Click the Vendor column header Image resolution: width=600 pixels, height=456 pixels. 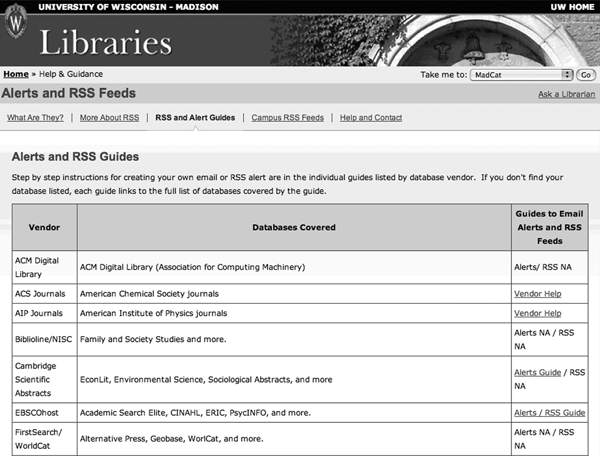point(44,227)
